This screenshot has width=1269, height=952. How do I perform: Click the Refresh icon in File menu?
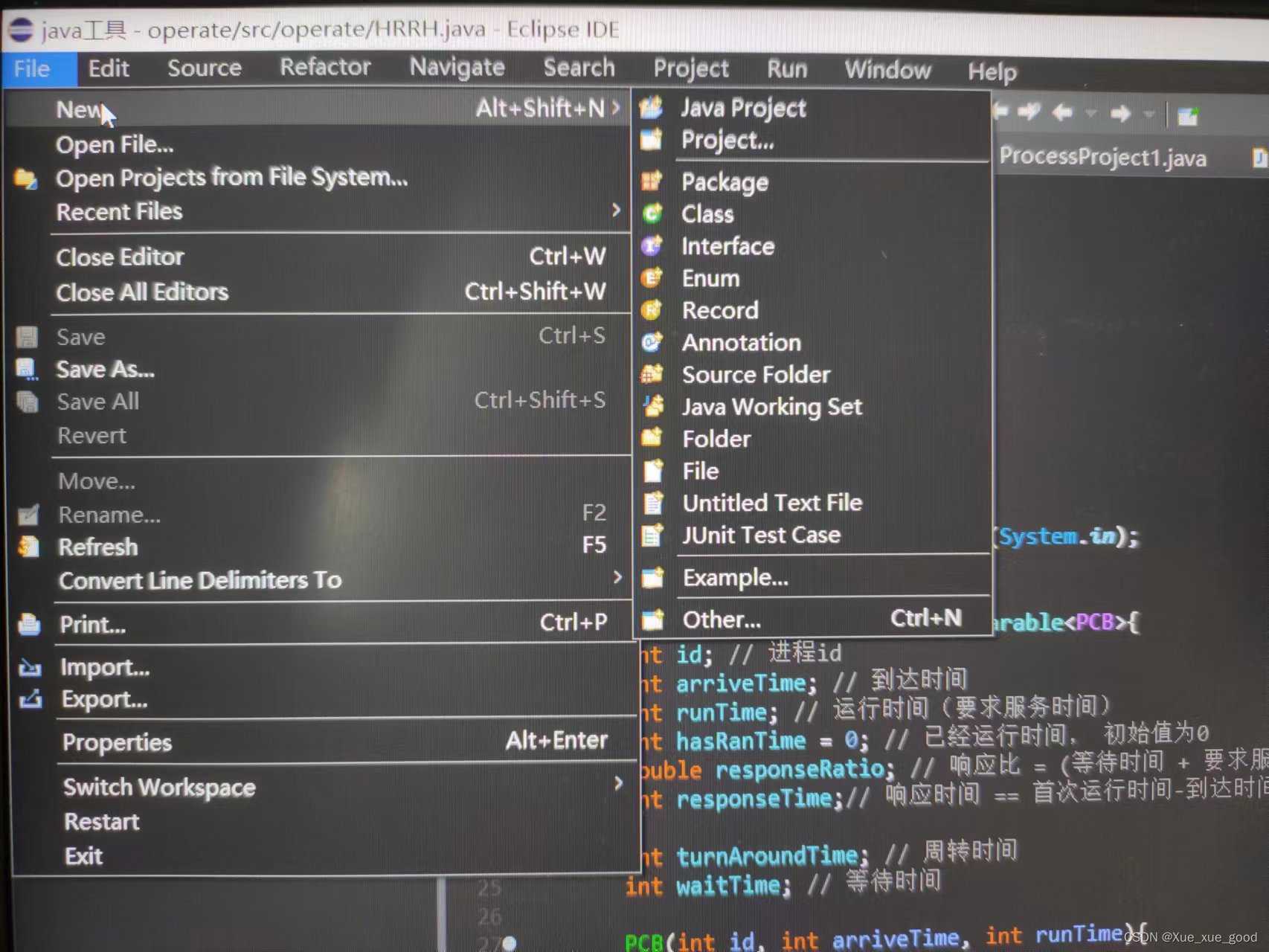(29, 547)
